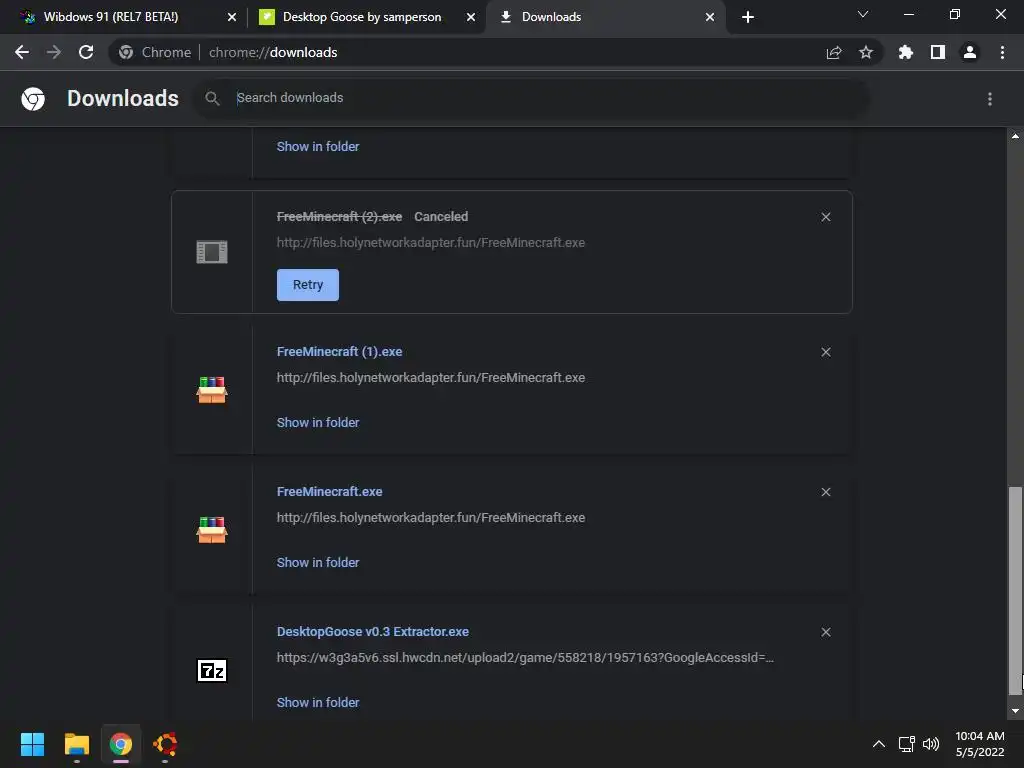The height and width of the screenshot is (768, 1024).
Task: Open File Explorer from the taskbar
Action: [76, 744]
